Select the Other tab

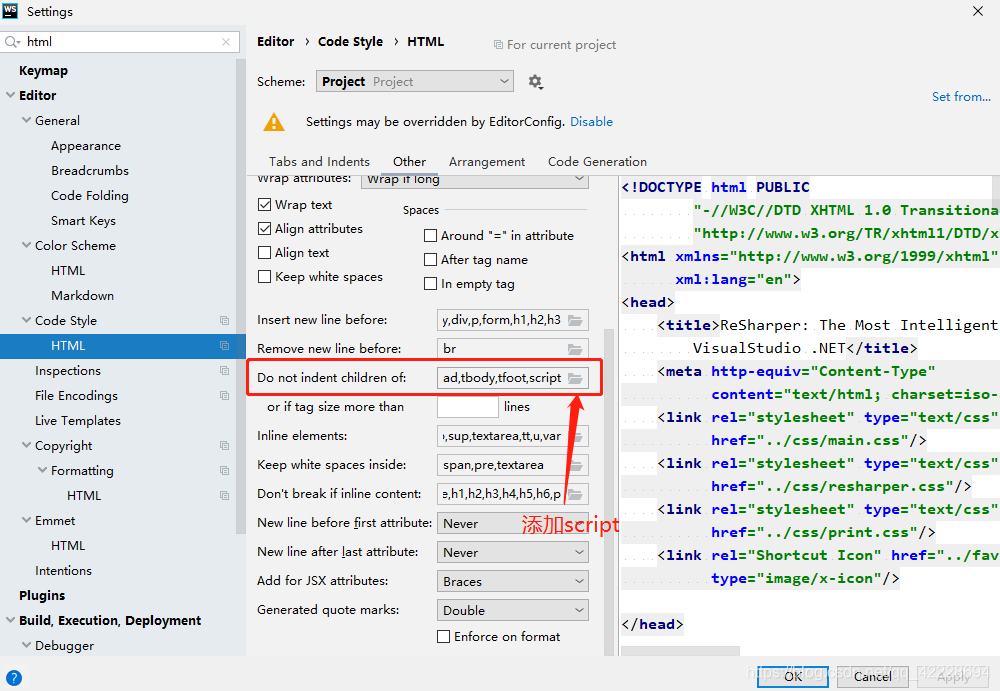pos(409,162)
